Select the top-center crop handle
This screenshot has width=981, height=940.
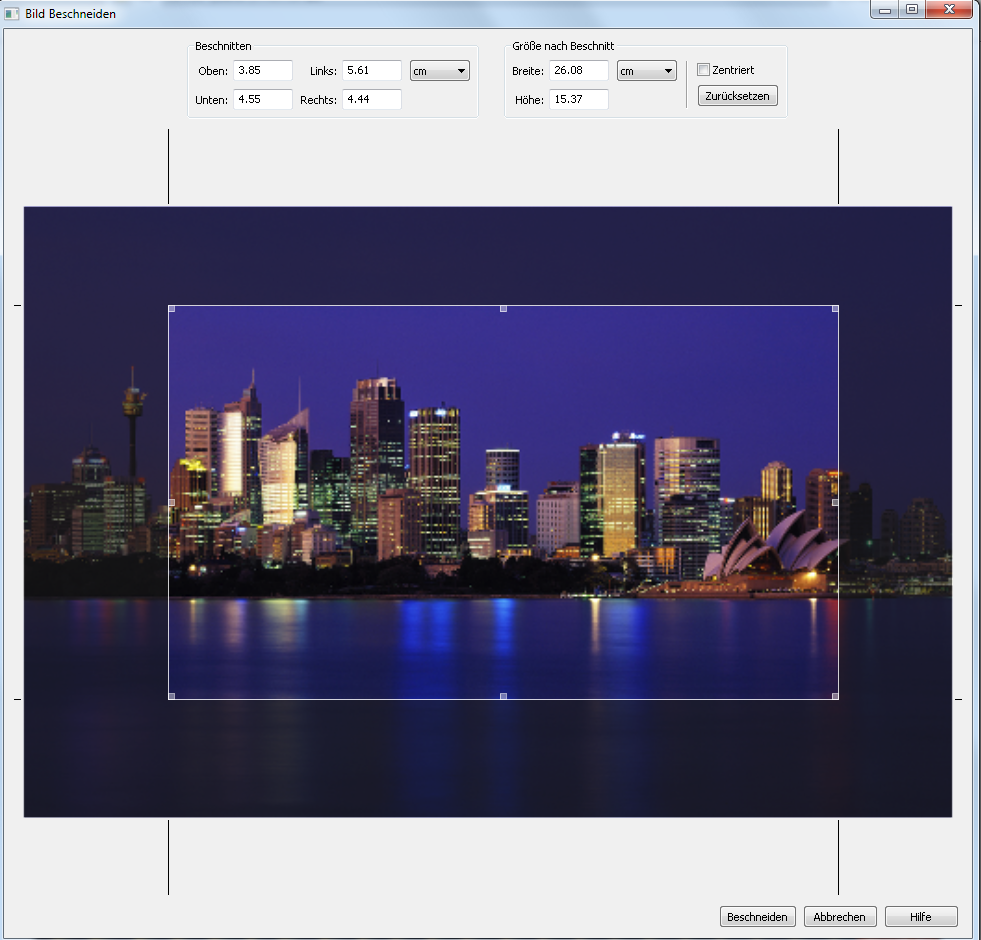(504, 309)
